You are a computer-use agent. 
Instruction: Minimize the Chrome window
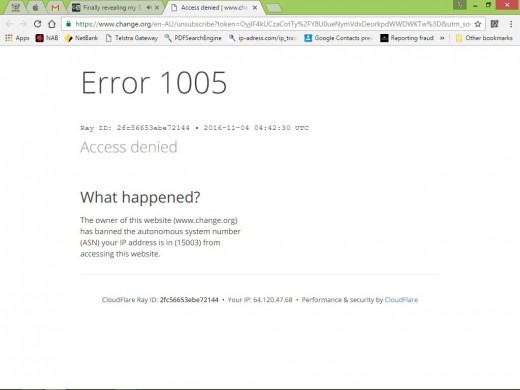475,5
